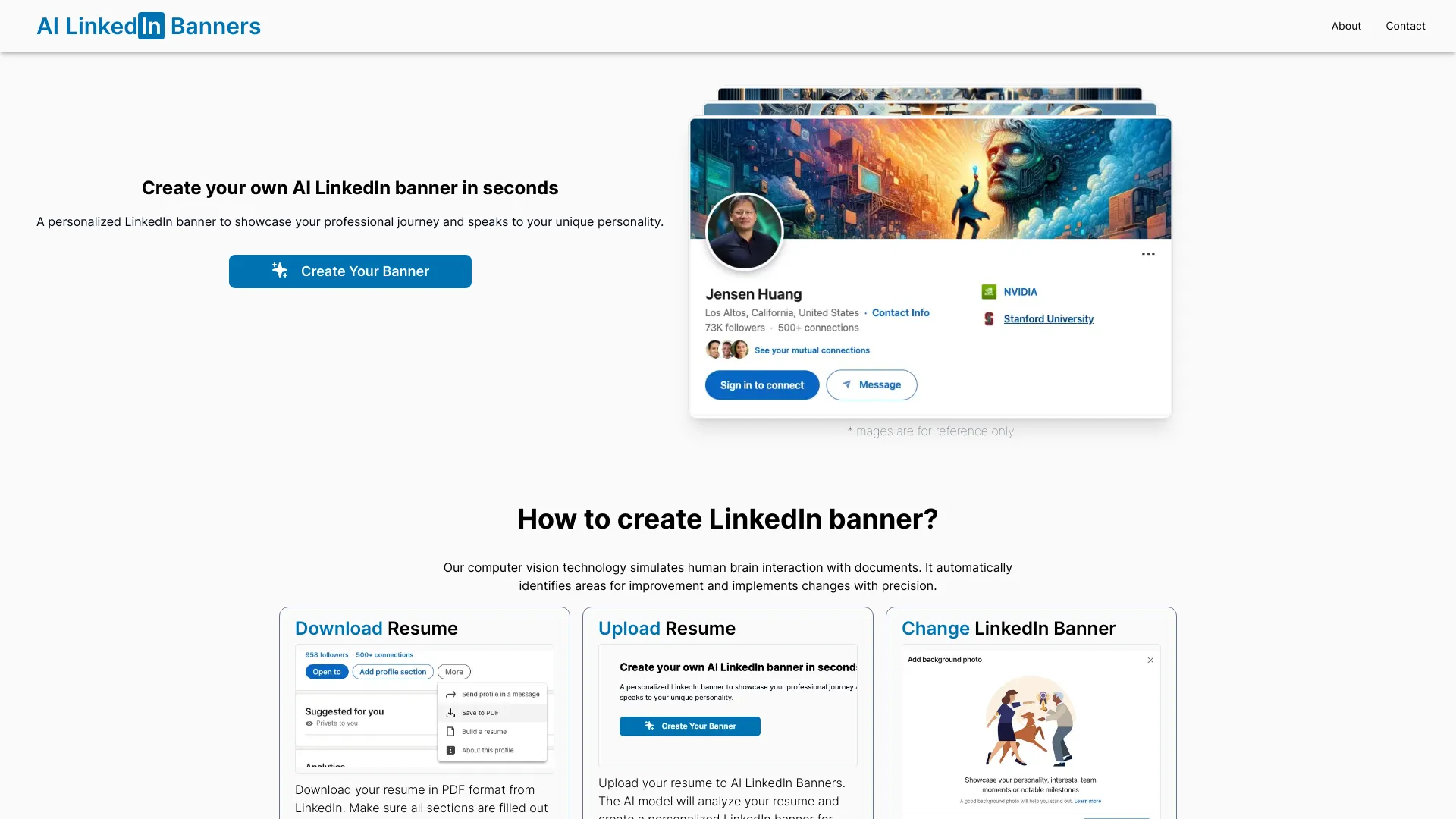Click the sparkle/AI icon on Create button
Screen dimensions: 1456x819
[x=280, y=271]
